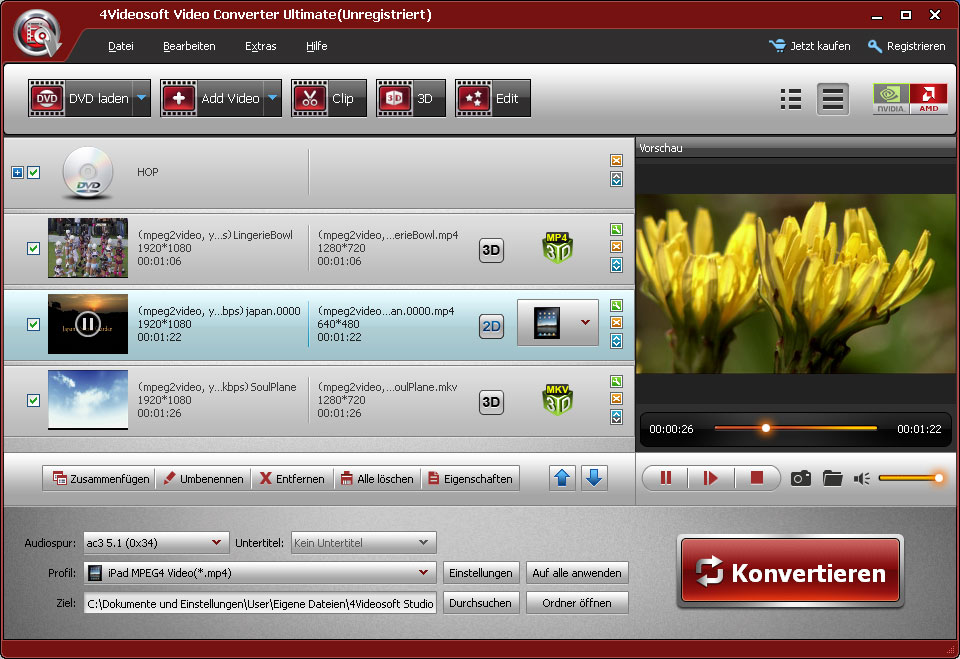Take a snapshot with the camera icon
Viewport: 960px width, 659px height.
[x=800, y=478]
